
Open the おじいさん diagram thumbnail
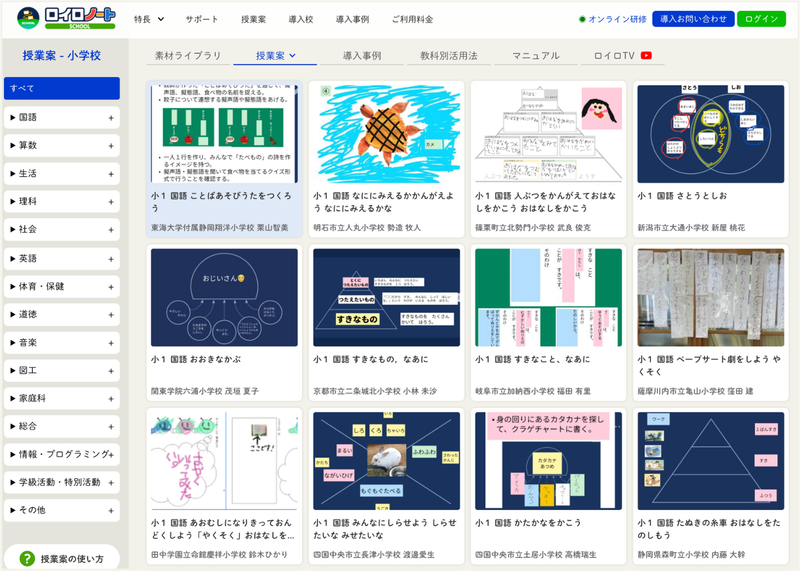[x=224, y=297]
